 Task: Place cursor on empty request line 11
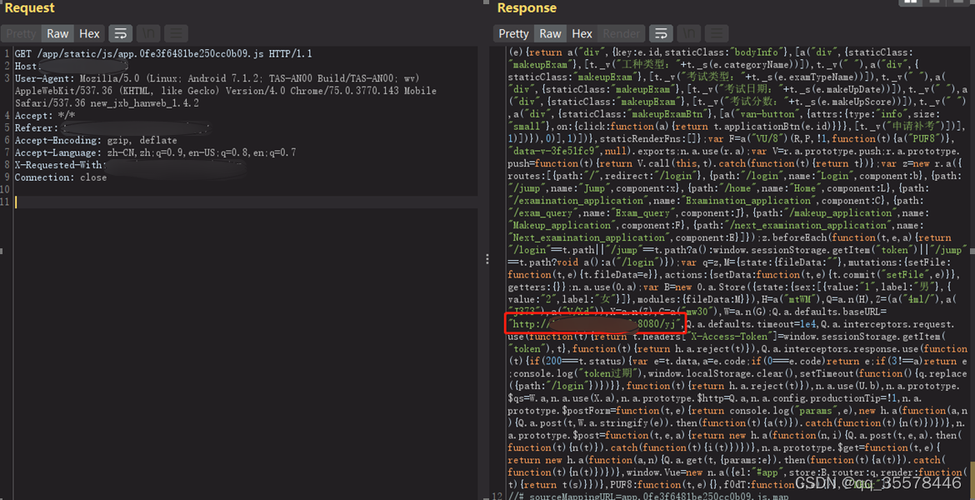point(246,202)
